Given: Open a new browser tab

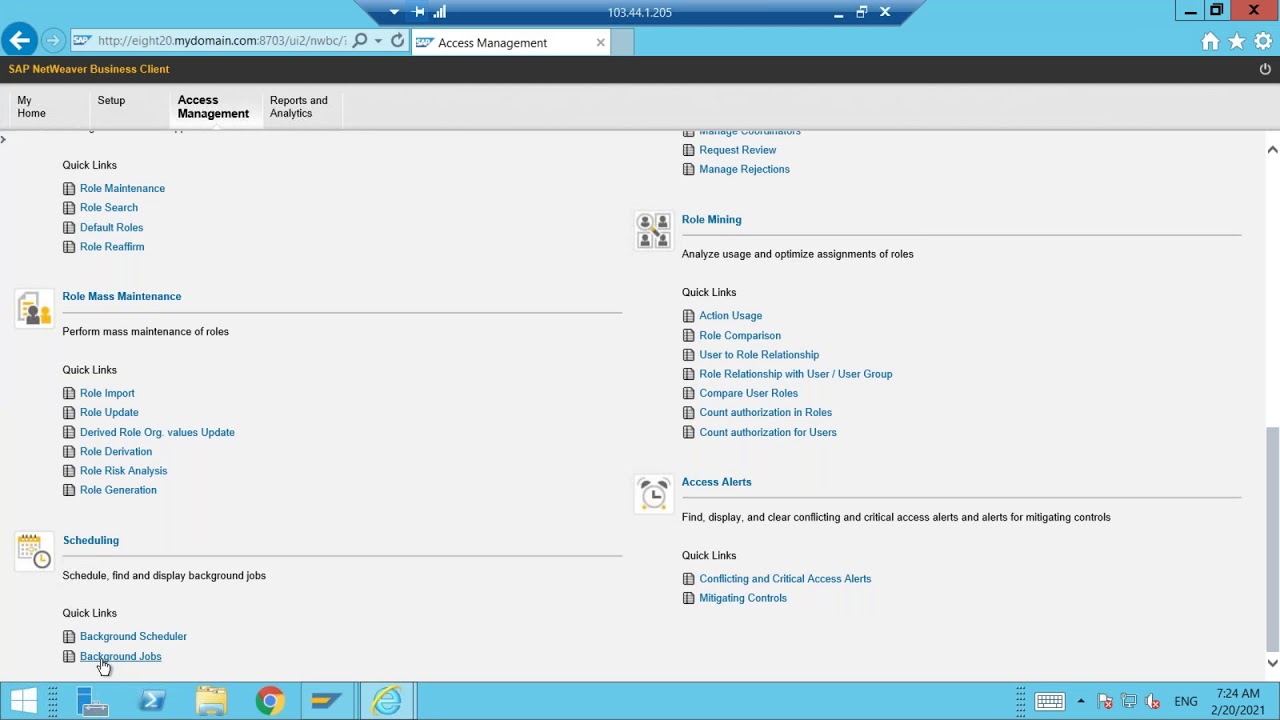Looking at the screenshot, I should (622, 42).
